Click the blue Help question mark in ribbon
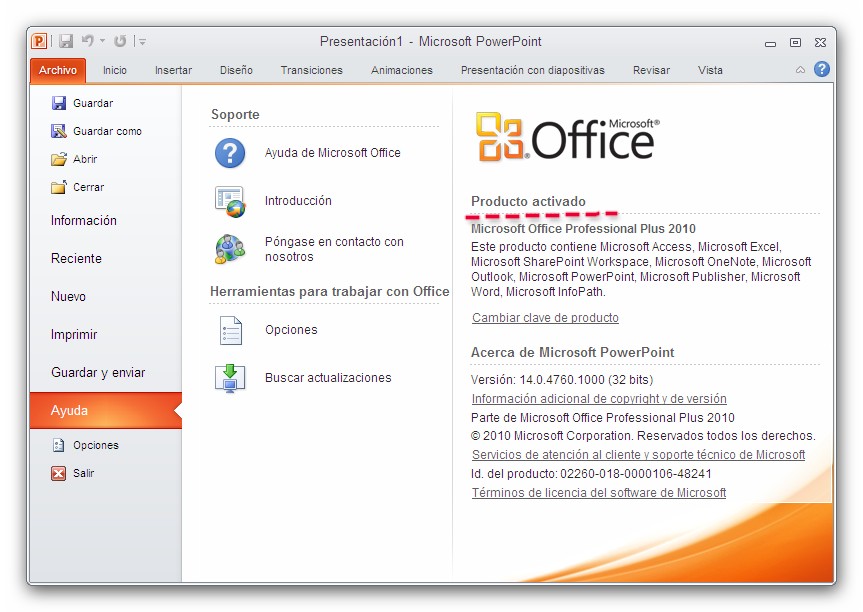 pyautogui.click(x=822, y=69)
